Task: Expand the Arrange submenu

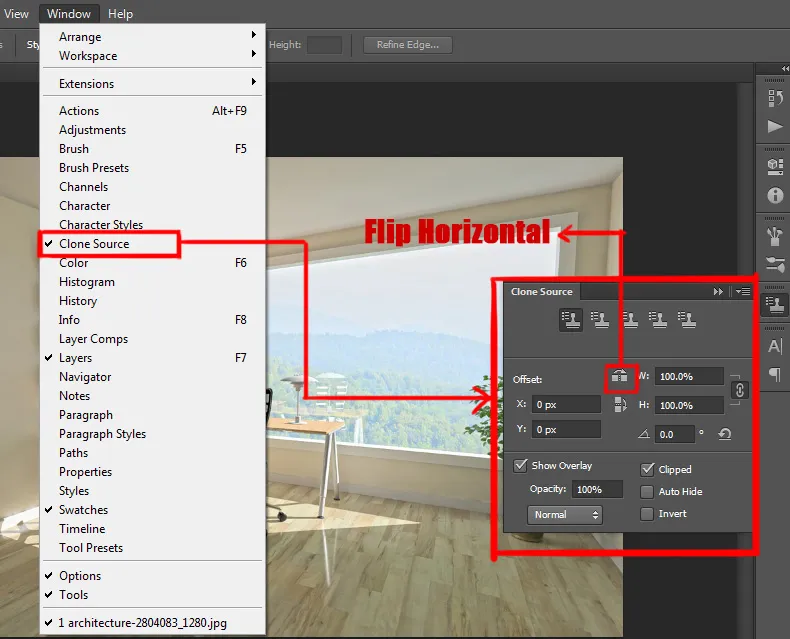Action: [153, 37]
